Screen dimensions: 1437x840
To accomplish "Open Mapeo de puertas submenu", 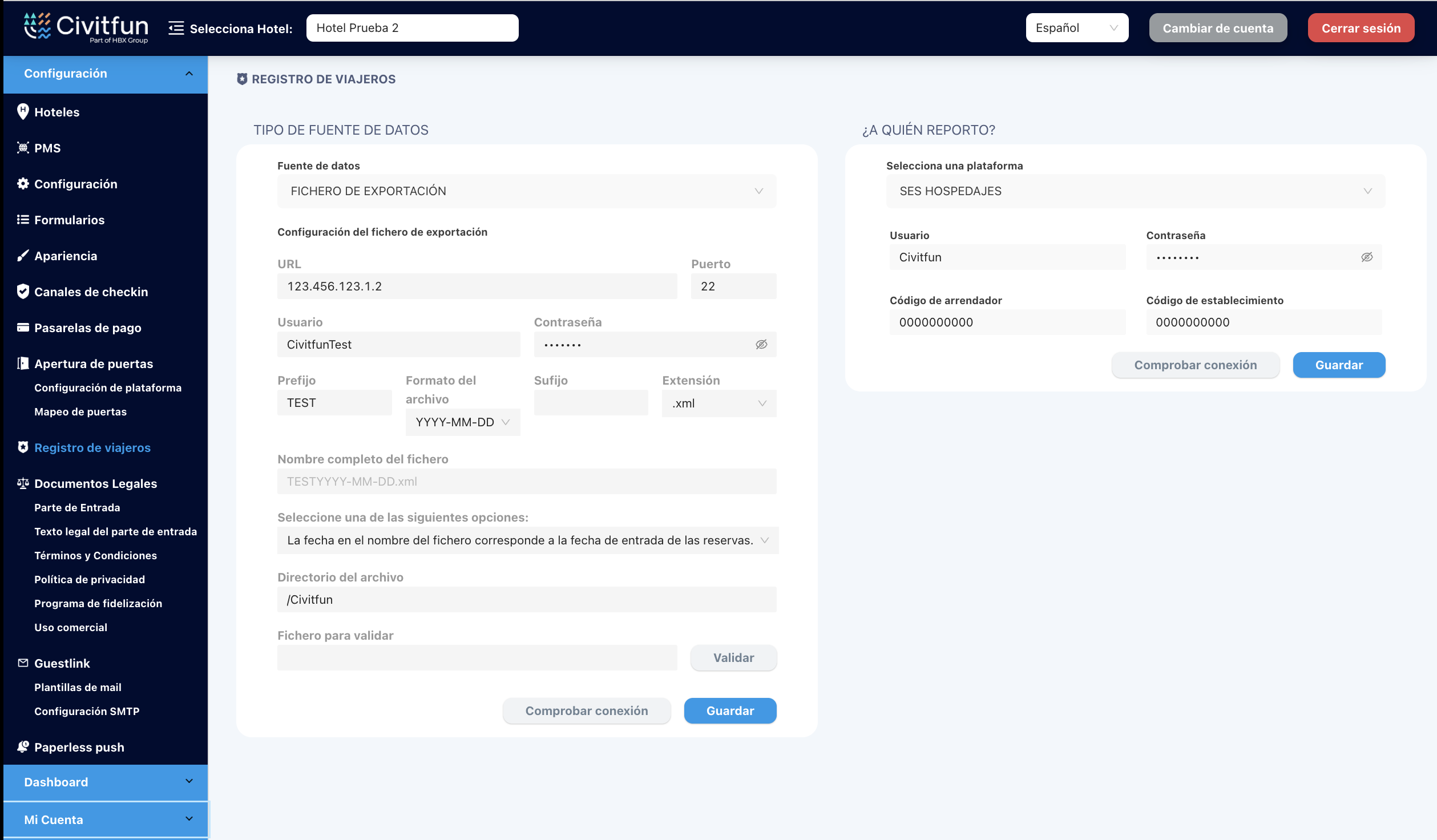I will [80, 412].
